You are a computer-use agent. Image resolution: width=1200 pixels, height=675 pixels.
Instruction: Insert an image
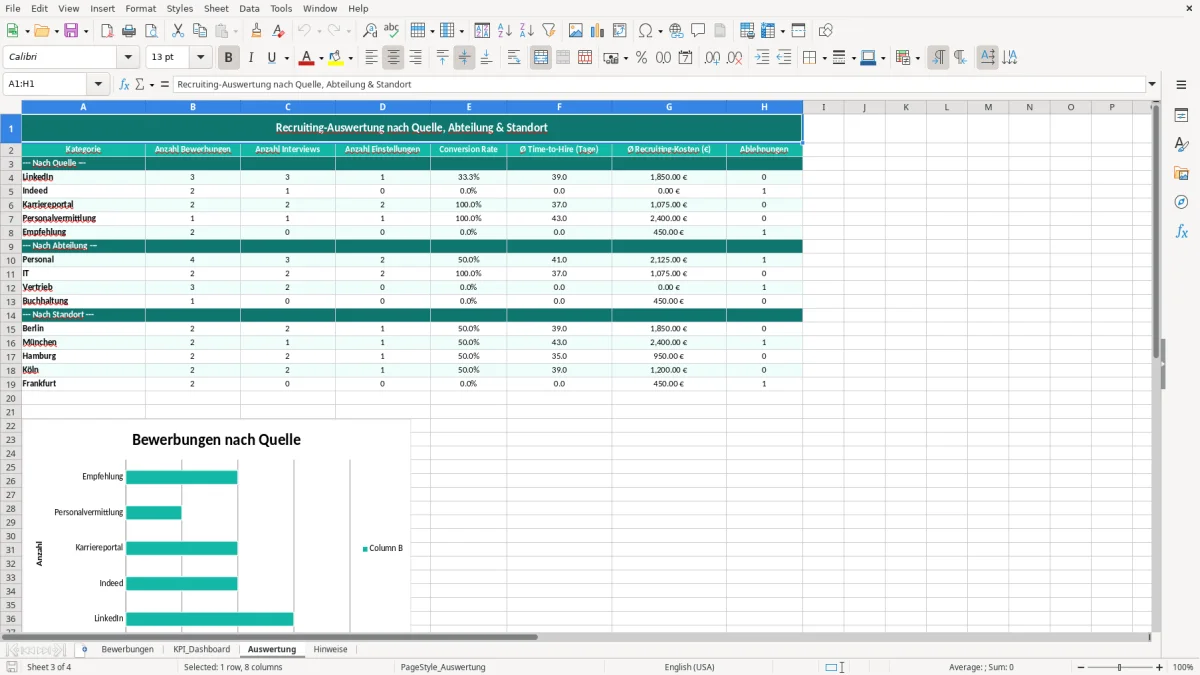point(576,31)
